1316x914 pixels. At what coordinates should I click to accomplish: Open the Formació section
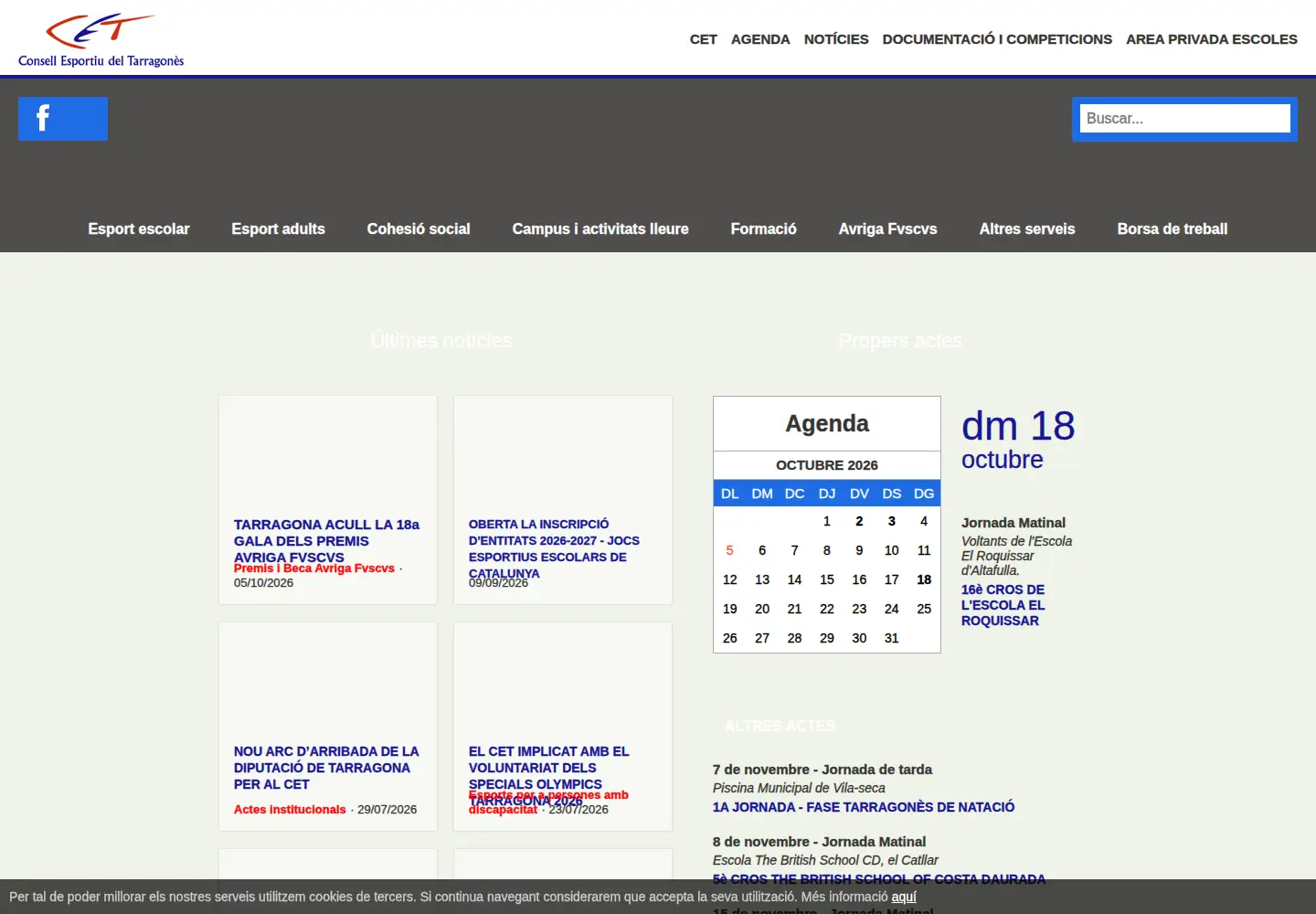click(x=763, y=228)
